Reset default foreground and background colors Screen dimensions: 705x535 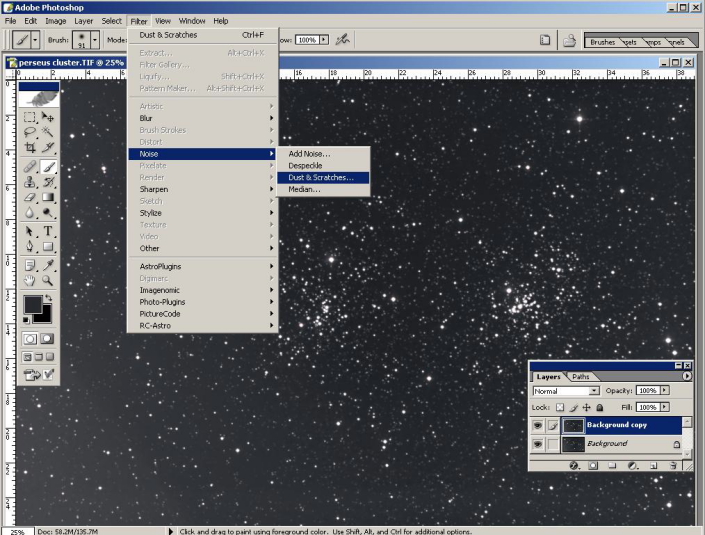tap(26, 320)
